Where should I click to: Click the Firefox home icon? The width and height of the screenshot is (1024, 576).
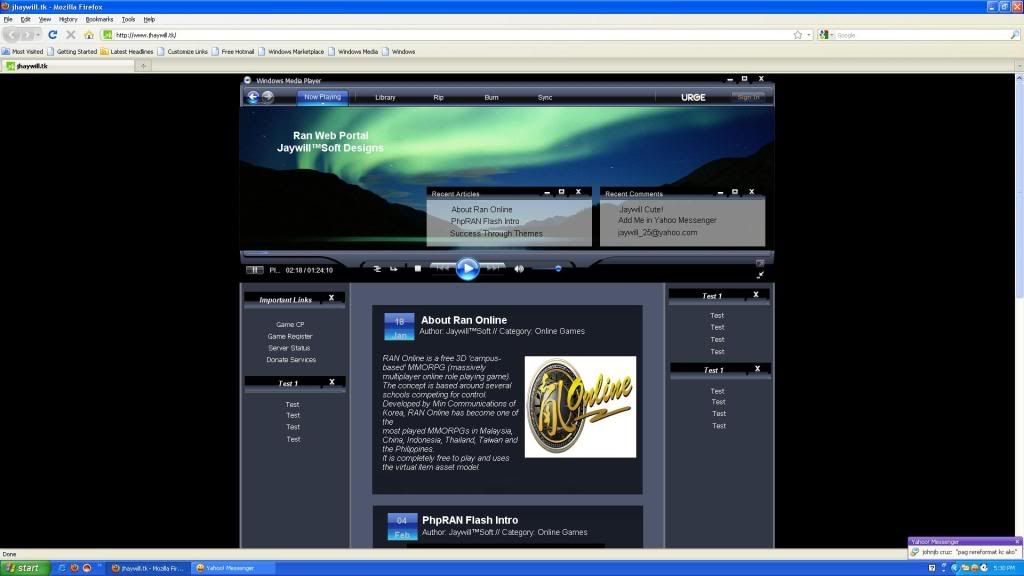[x=89, y=34]
